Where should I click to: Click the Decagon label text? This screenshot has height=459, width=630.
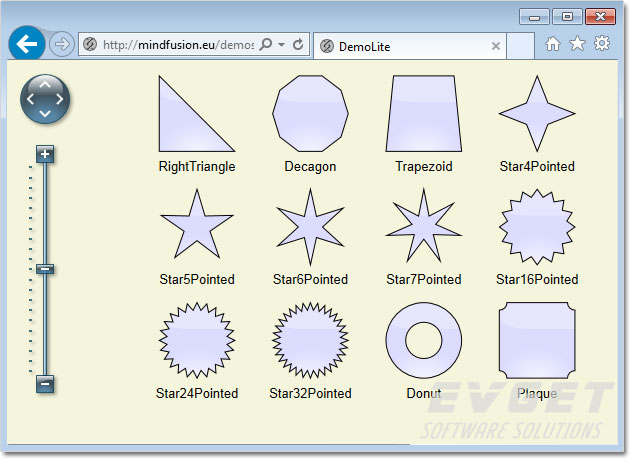click(310, 166)
